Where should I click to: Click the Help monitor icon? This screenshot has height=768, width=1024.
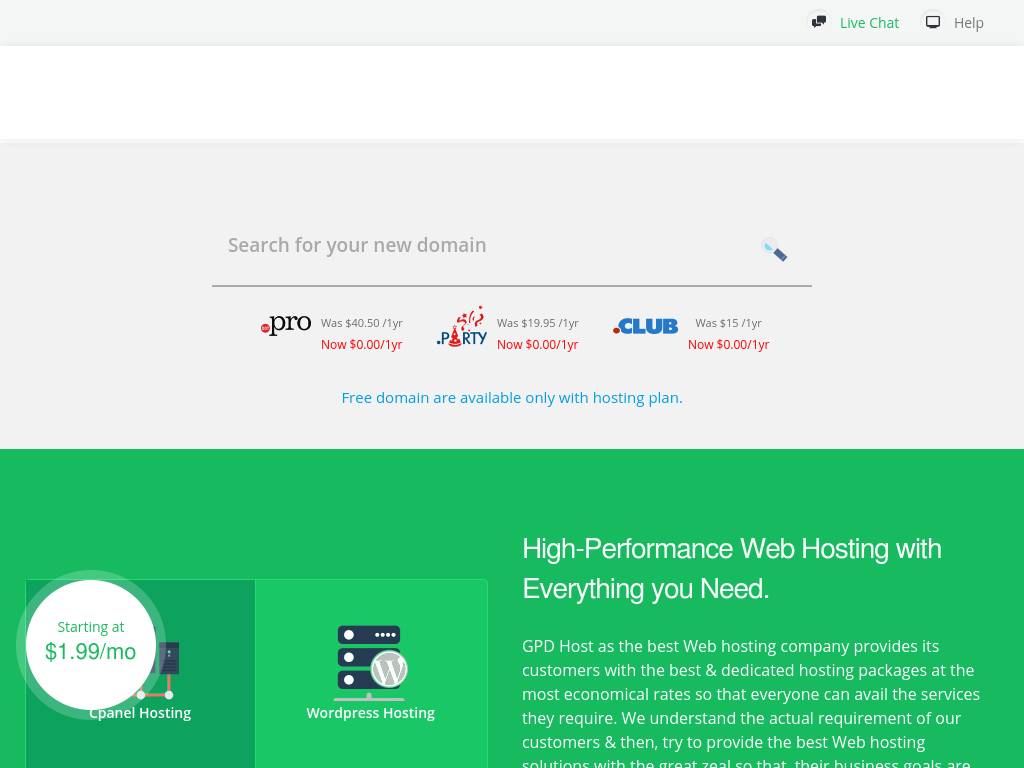[x=933, y=21]
